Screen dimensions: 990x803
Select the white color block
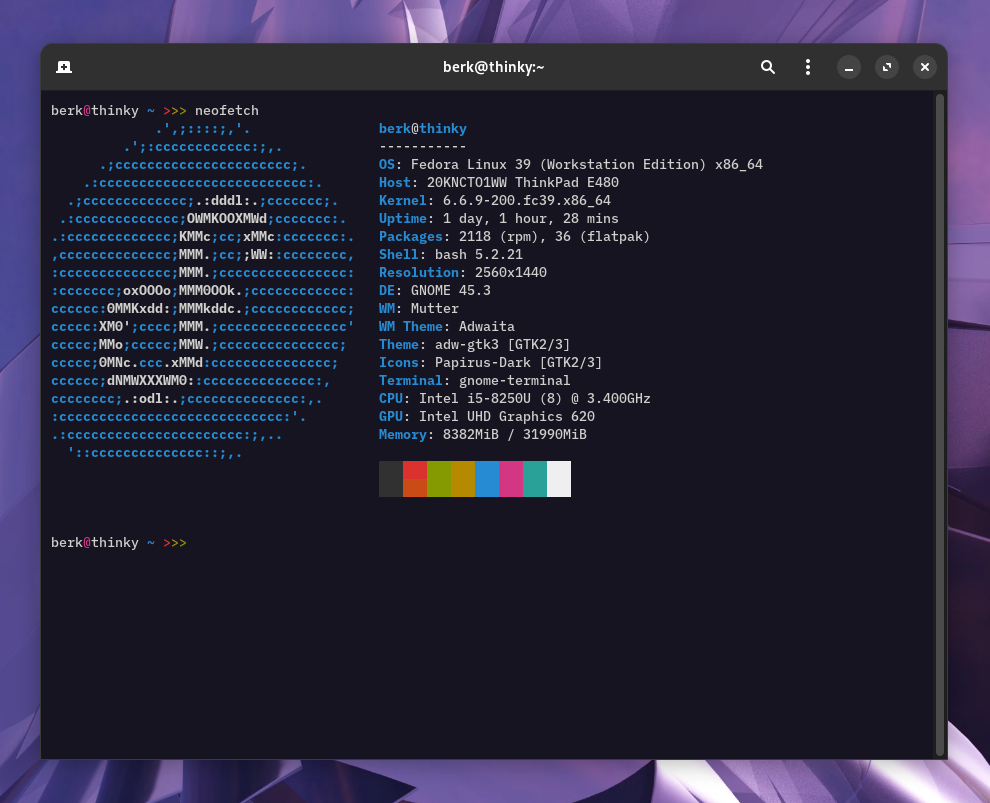[x=559, y=479]
